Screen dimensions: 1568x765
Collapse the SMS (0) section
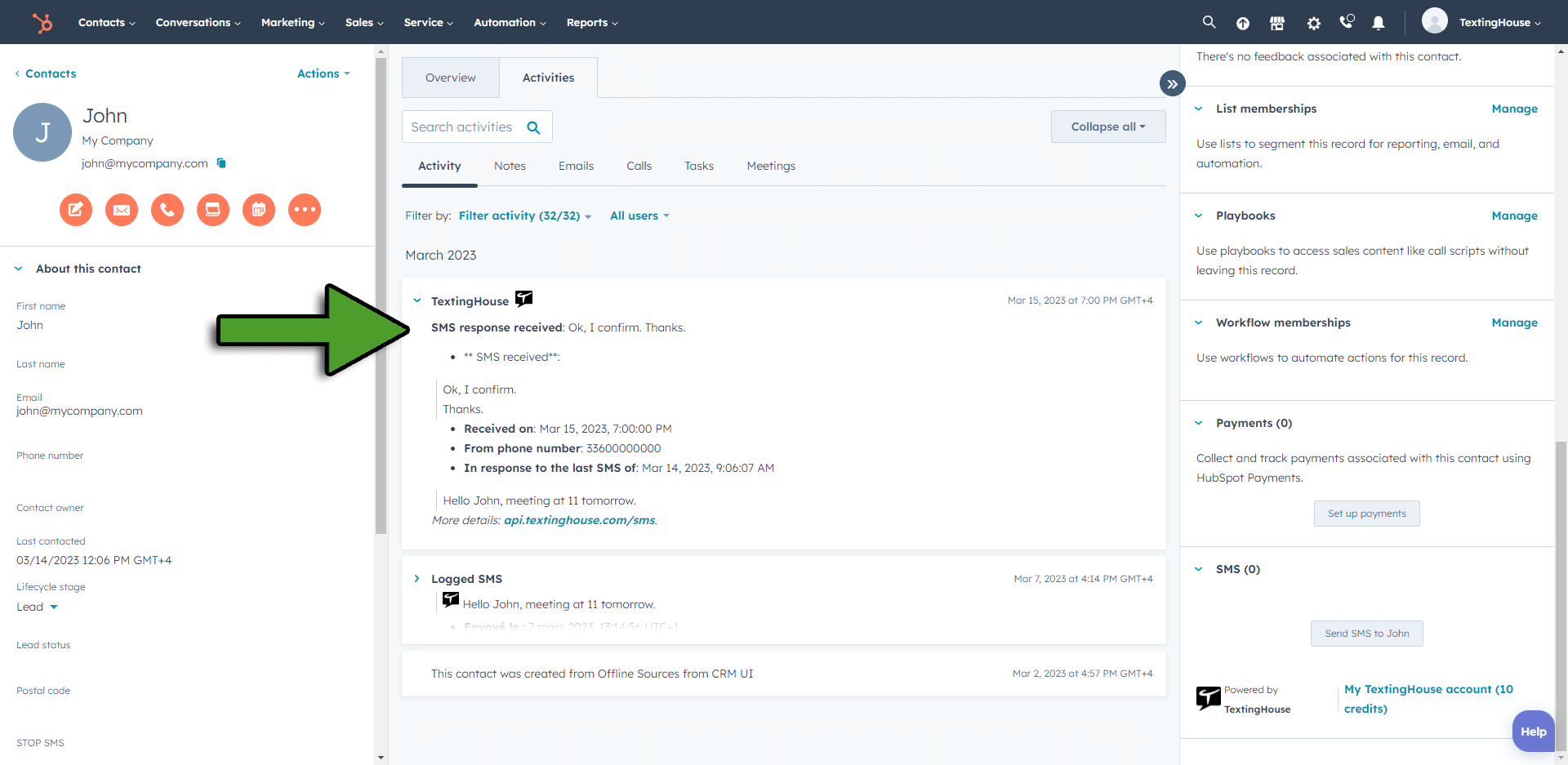[1199, 569]
